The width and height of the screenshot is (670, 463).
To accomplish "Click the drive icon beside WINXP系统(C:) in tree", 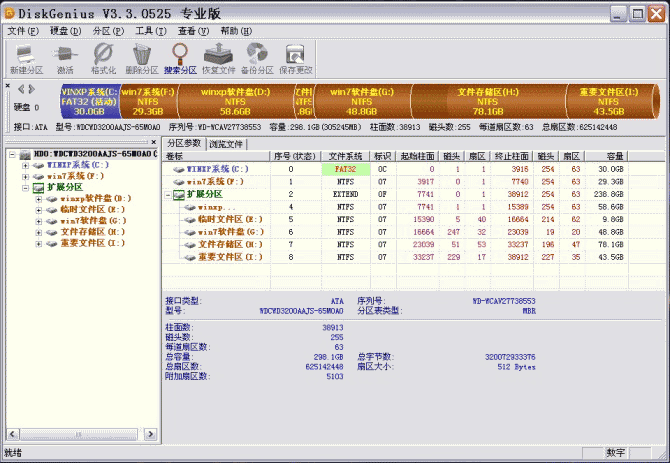I will [x=39, y=165].
